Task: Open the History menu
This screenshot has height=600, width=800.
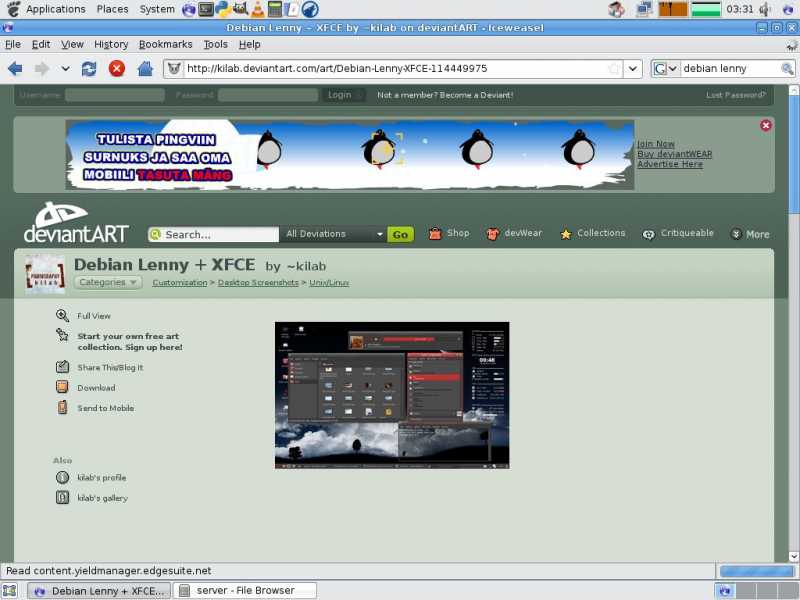Action: coord(111,44)
